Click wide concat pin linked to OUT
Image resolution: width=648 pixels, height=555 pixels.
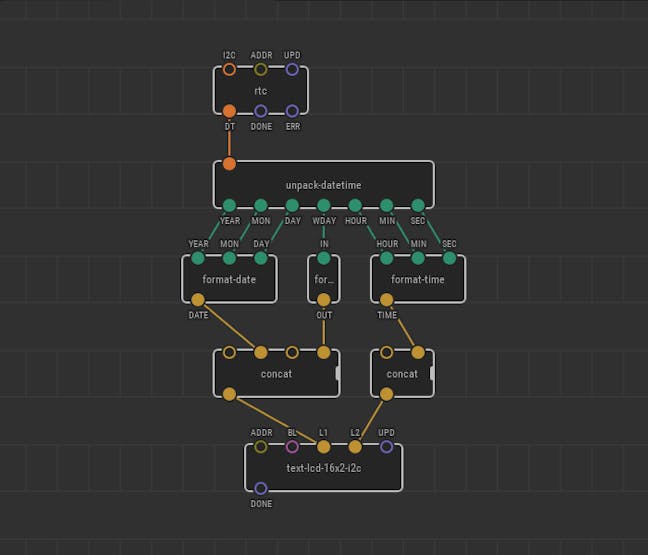click(324, 353)
